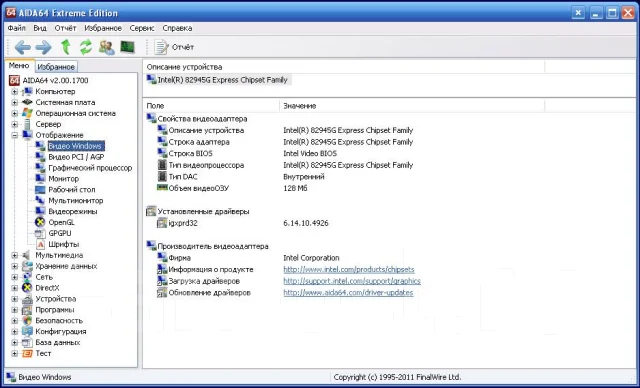The width and height of the screenshot is (640, 388).
Task: Expand the Программы tree node
Action: (15, 310)
